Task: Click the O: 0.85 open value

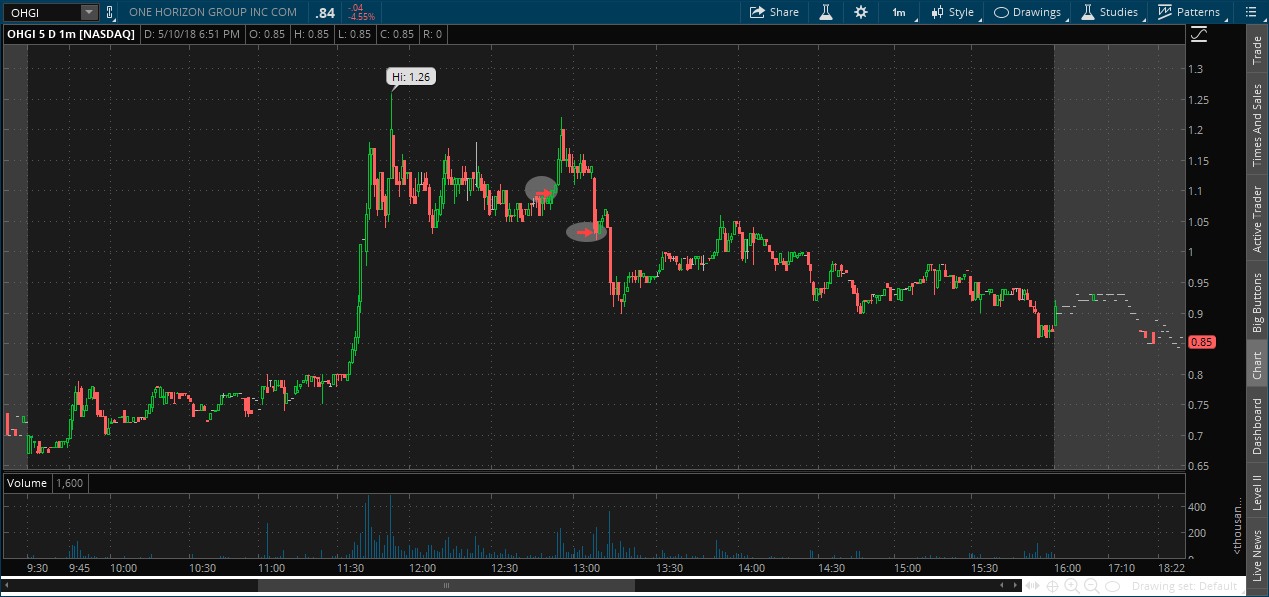Action: point(268,34)
